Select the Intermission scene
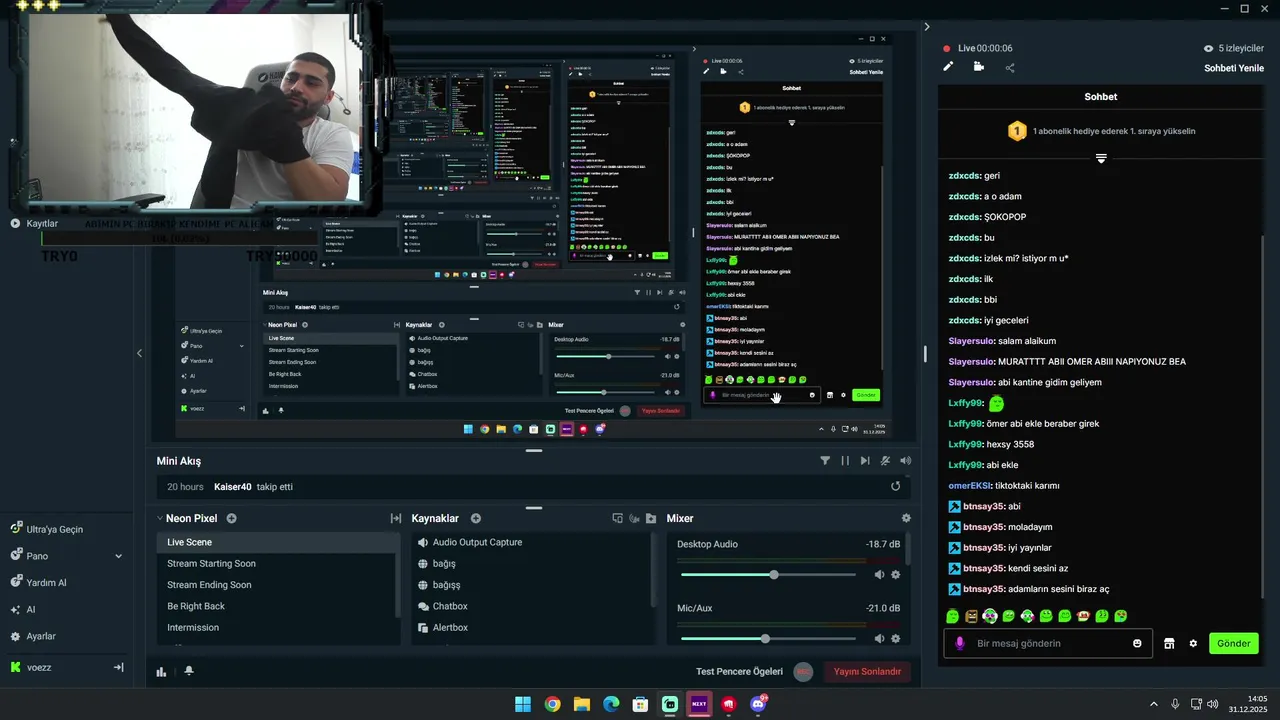 (276, 627)
